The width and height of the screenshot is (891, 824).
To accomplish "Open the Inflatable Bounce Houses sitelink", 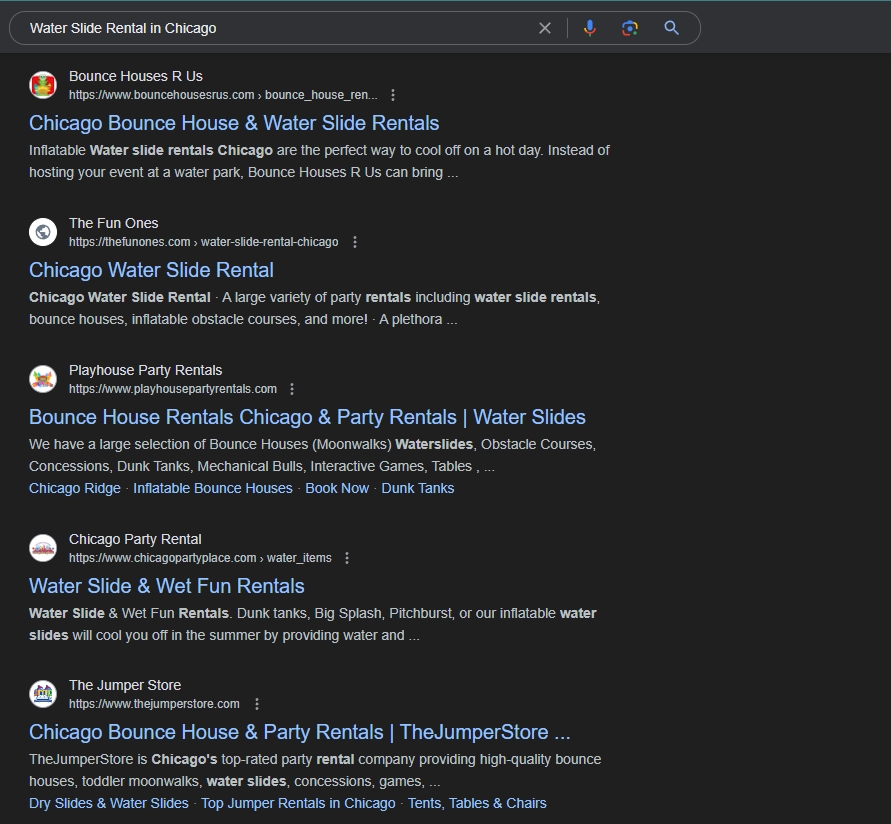I will click(213, 488).
